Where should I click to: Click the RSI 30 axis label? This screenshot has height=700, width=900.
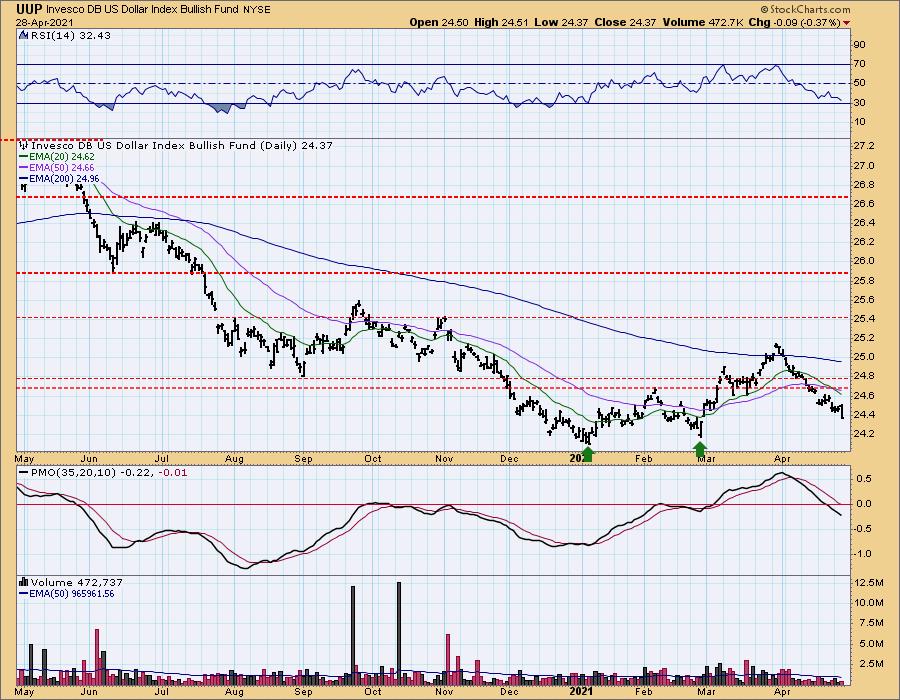tap(860, 103)
